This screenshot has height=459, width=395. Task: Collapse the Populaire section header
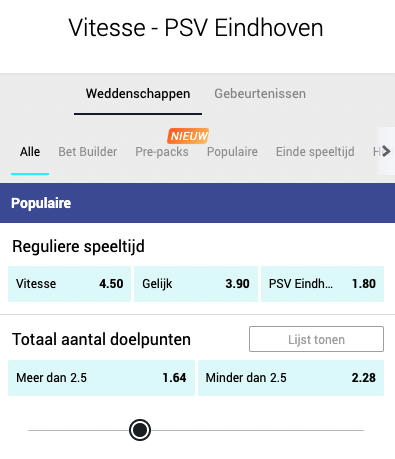tap(197, 203)
